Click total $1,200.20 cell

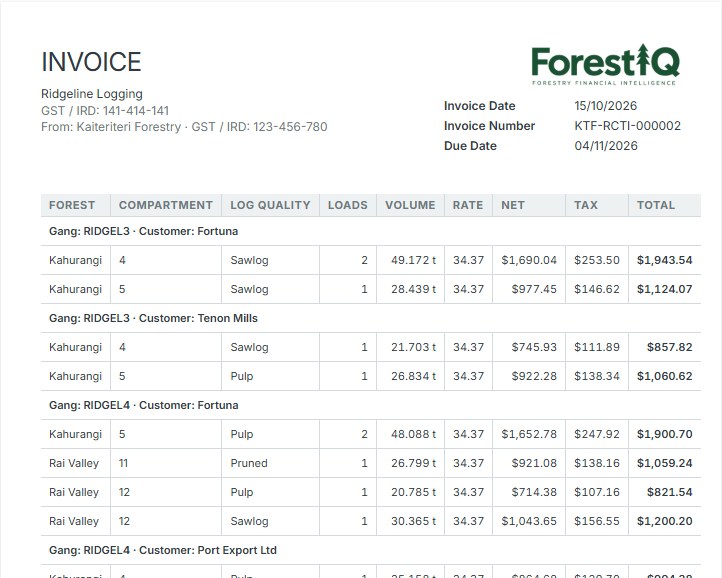[x=664, y=521]
